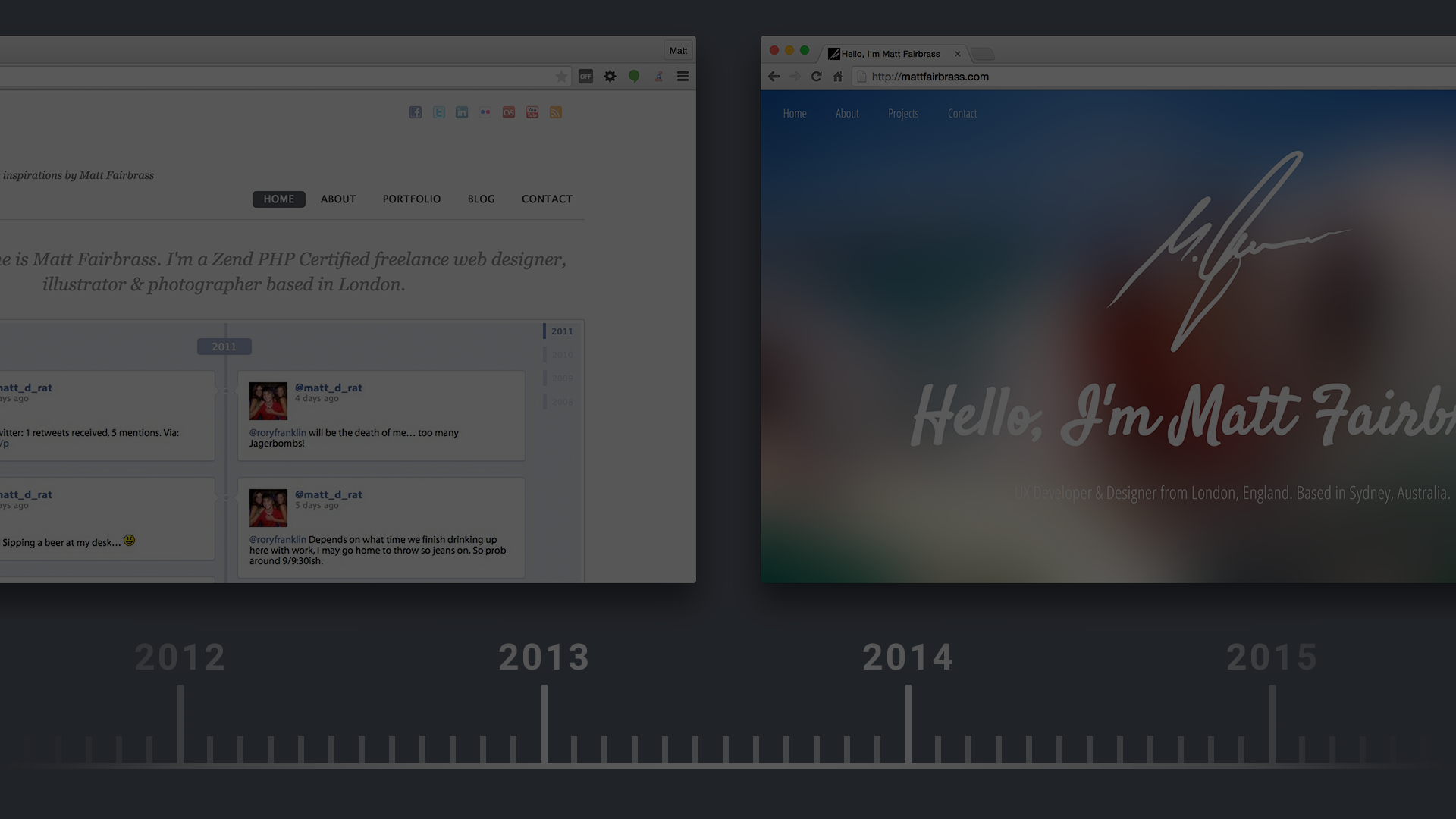Open BLOG in the left site navigation
Image resolution: width=1456 pixels, height=819 pixels.
[482, 199]
